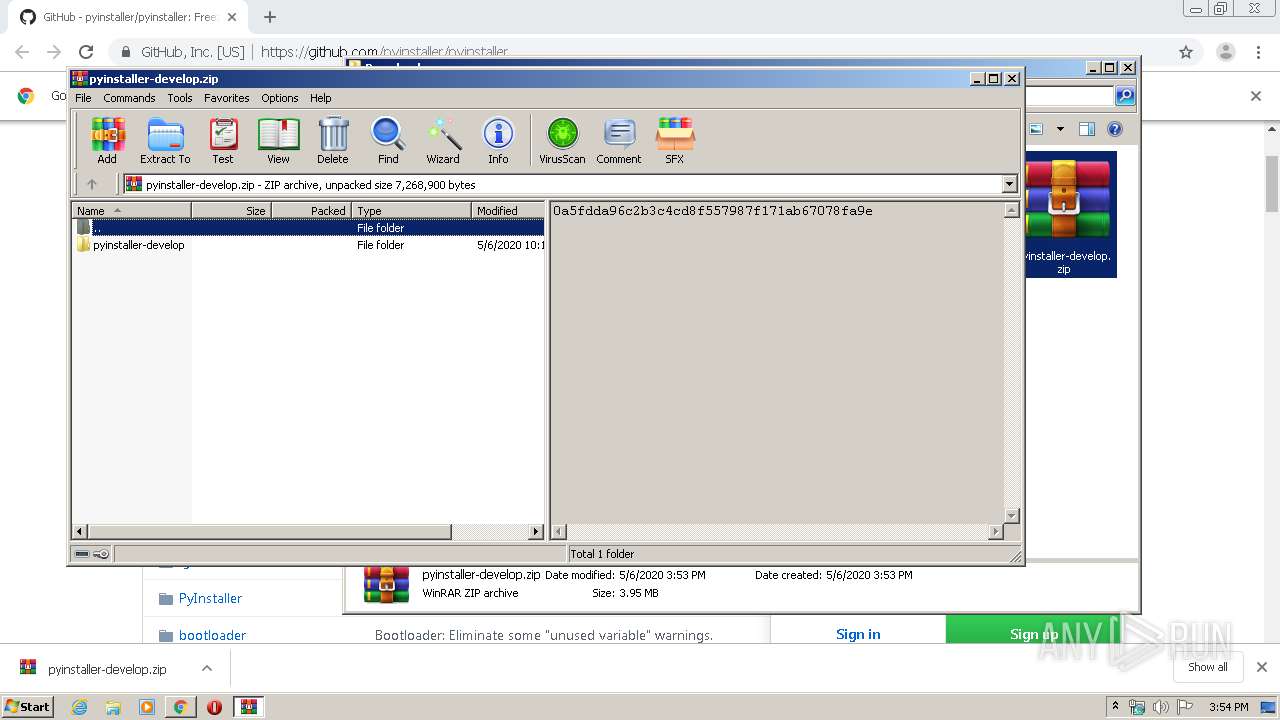Select pyinstaller-develop.zip thumbnail in Explorer
The width and height of the screenshot is (1280, 720).
1070,214
